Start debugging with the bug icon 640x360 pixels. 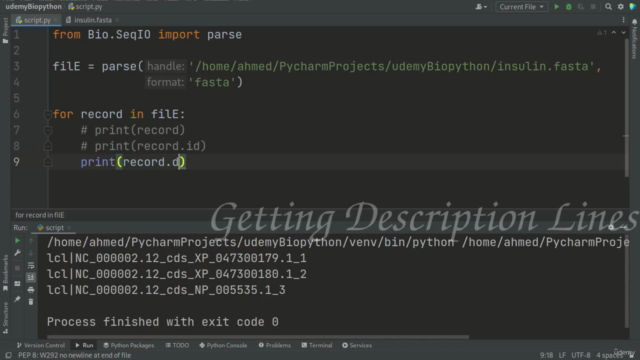coord(569,7)
